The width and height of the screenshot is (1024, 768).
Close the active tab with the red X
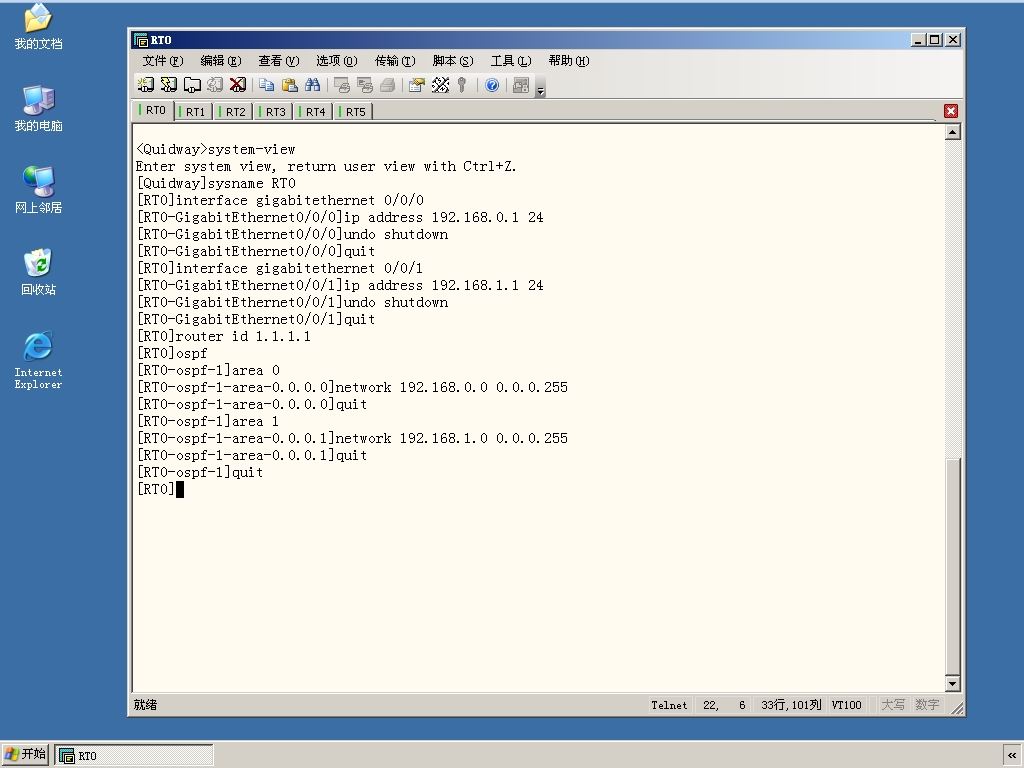(x=951, y=111)
